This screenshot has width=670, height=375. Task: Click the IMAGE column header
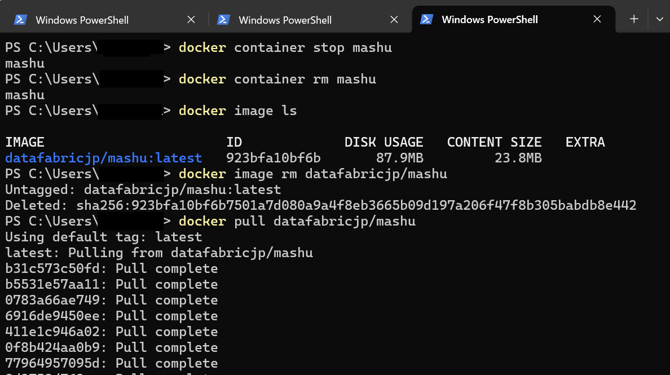(25, 142)
